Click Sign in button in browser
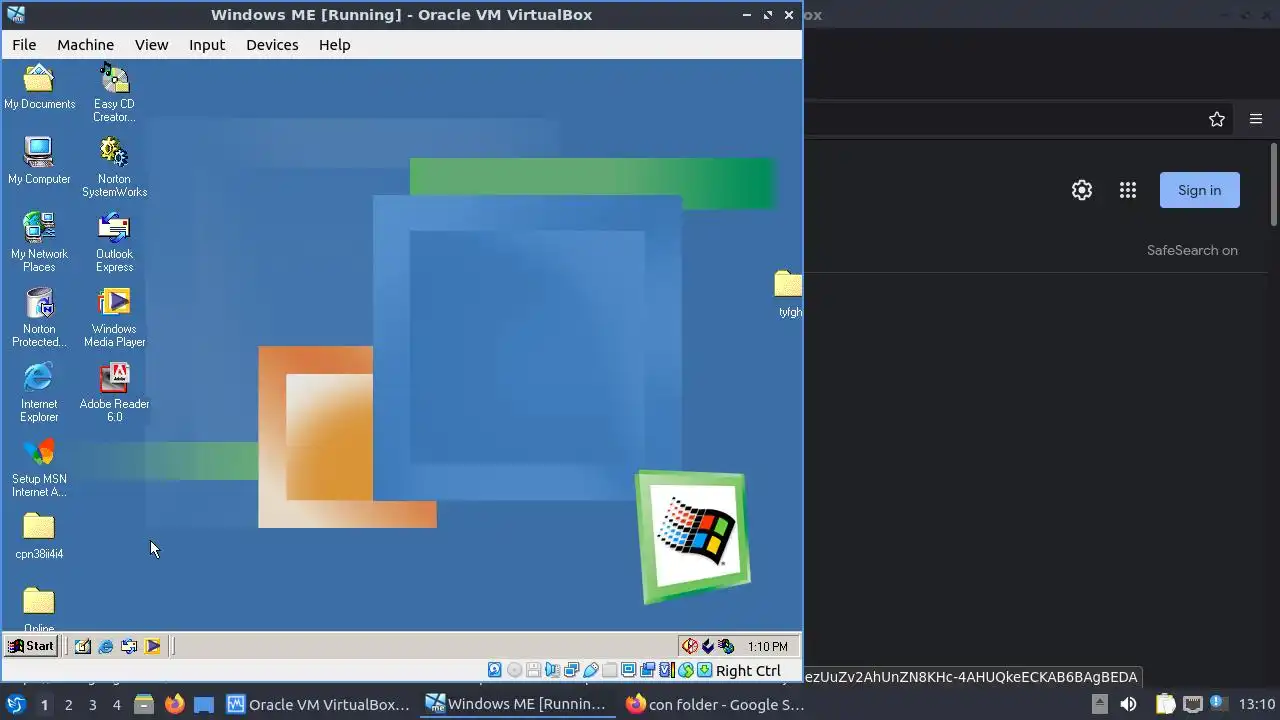Screen dimensions: 1280x720 [1199, 190]
